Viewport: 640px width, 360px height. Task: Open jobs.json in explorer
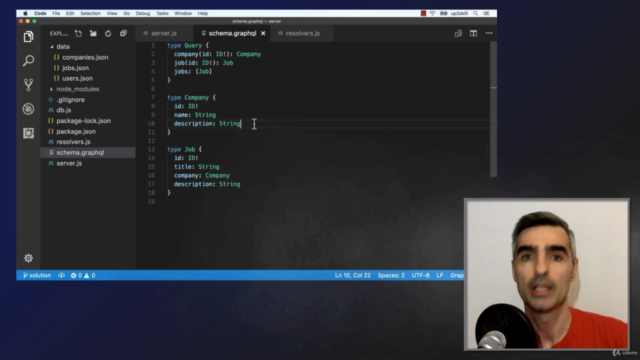point(76,68)
